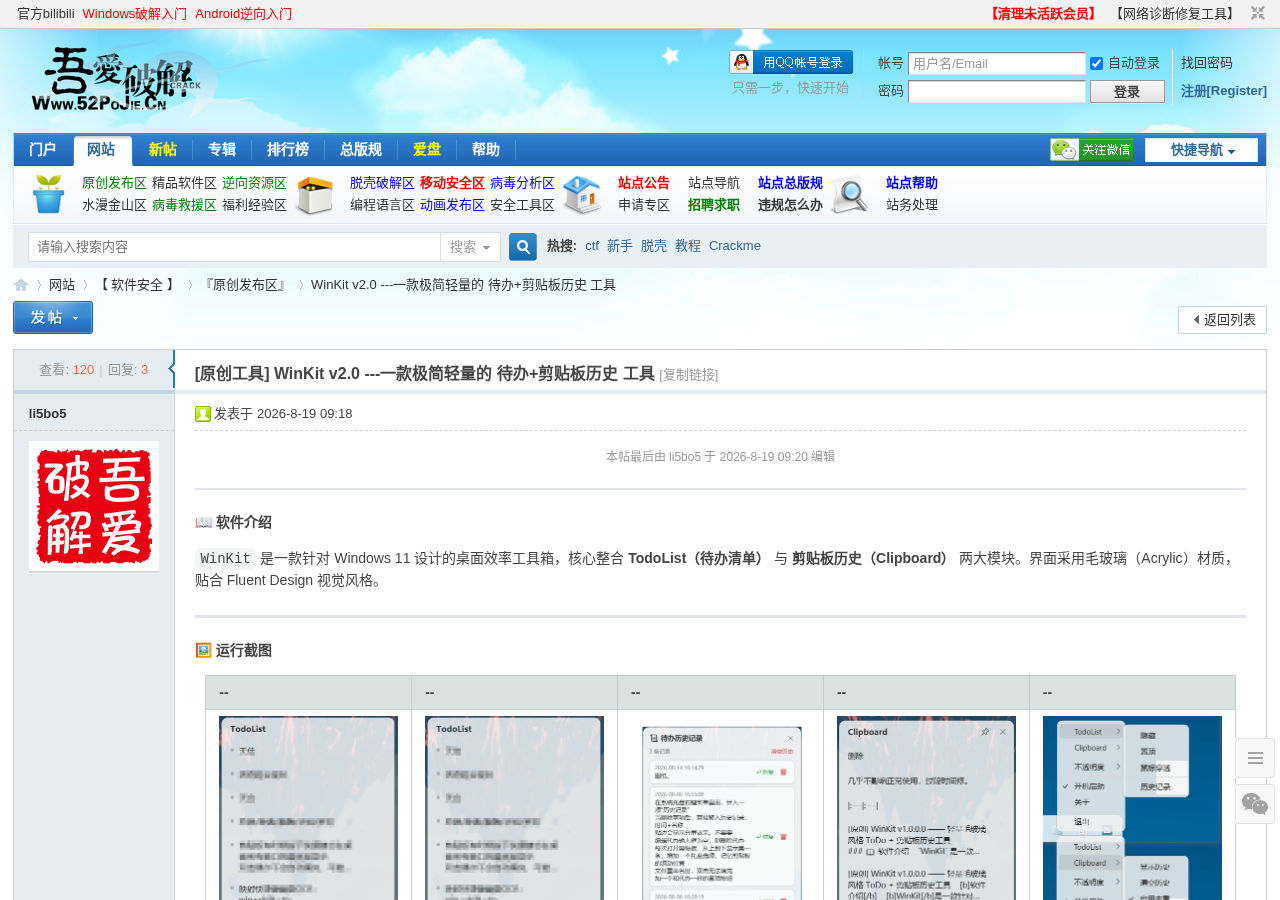This screenshot has width=1280, height=900.
Task: Open 动画发布区 forum link
Action: pos(452,205)
